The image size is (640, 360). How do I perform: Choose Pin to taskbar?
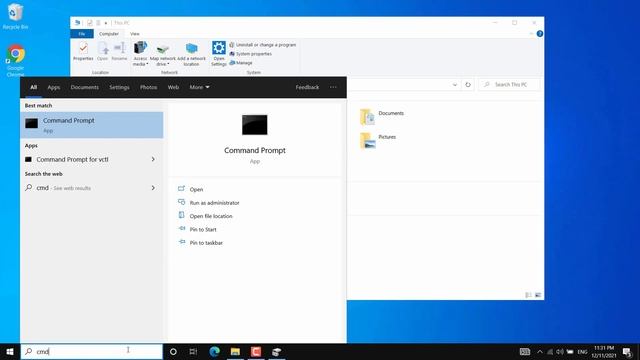point(206,243)
